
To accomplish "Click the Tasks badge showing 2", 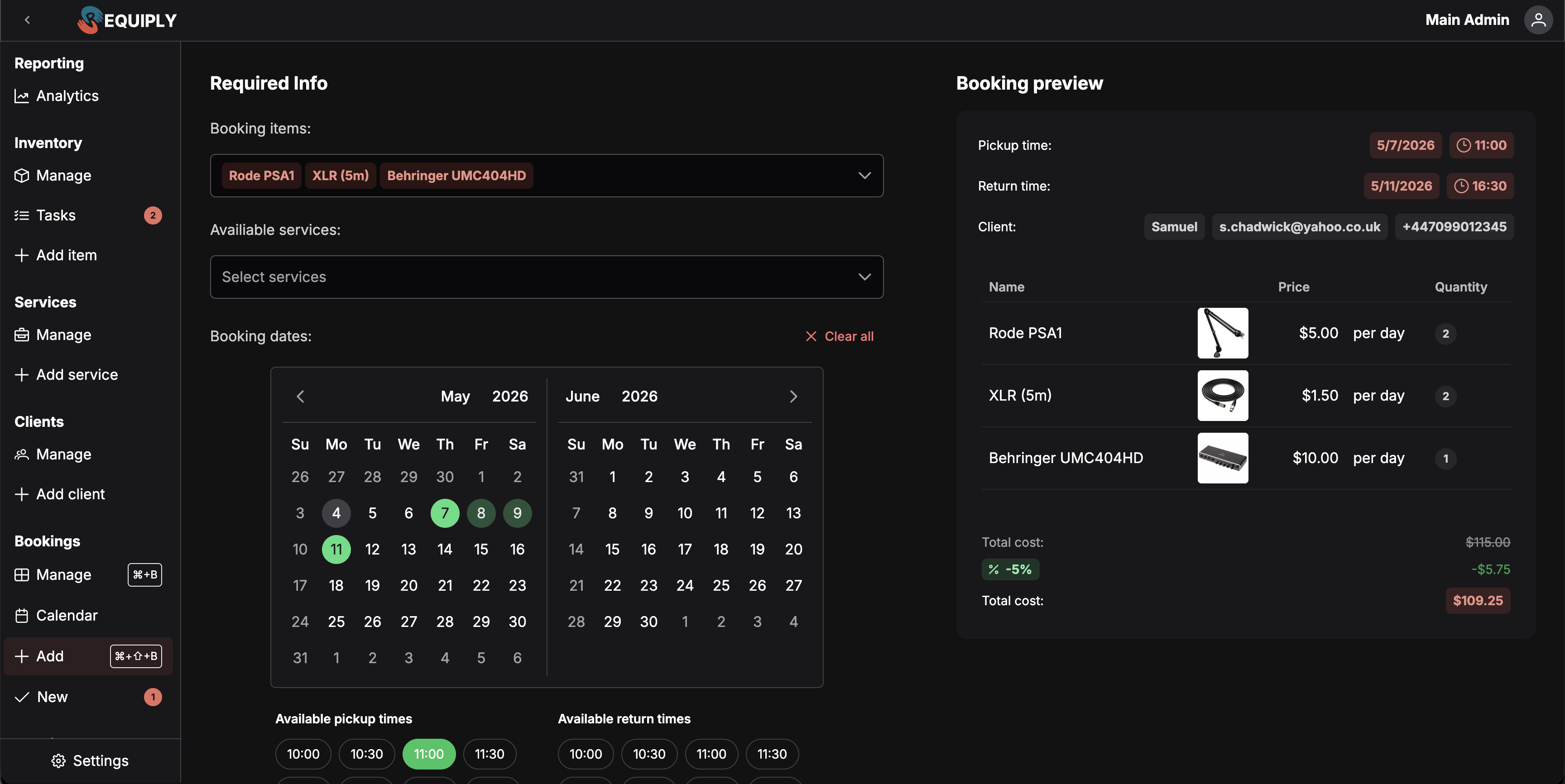I will click(x=153, y=215).
